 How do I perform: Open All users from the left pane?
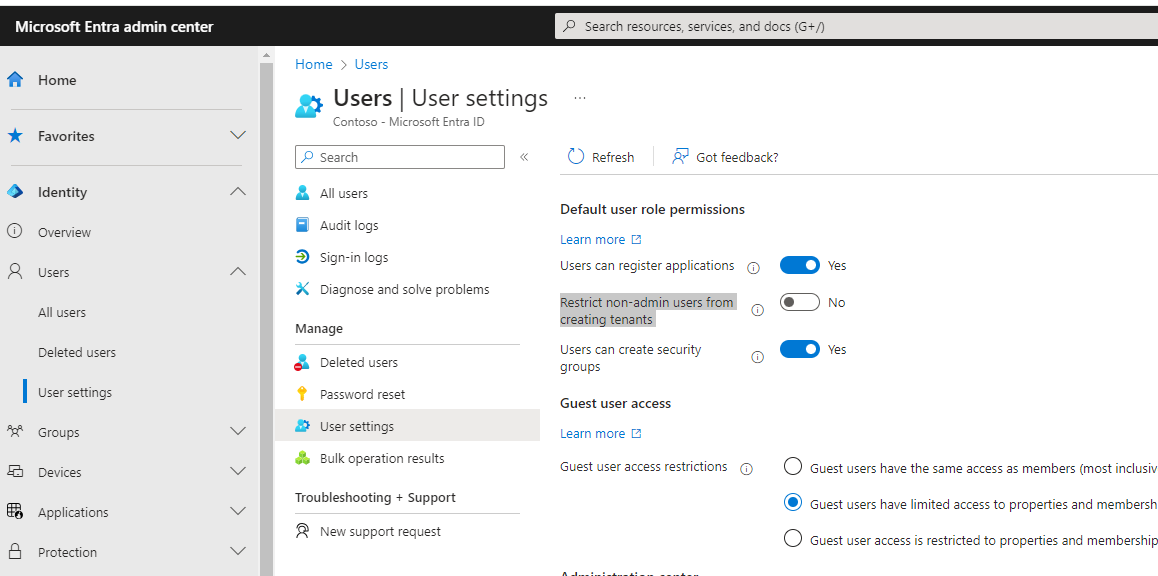click(x=61, y=311)
